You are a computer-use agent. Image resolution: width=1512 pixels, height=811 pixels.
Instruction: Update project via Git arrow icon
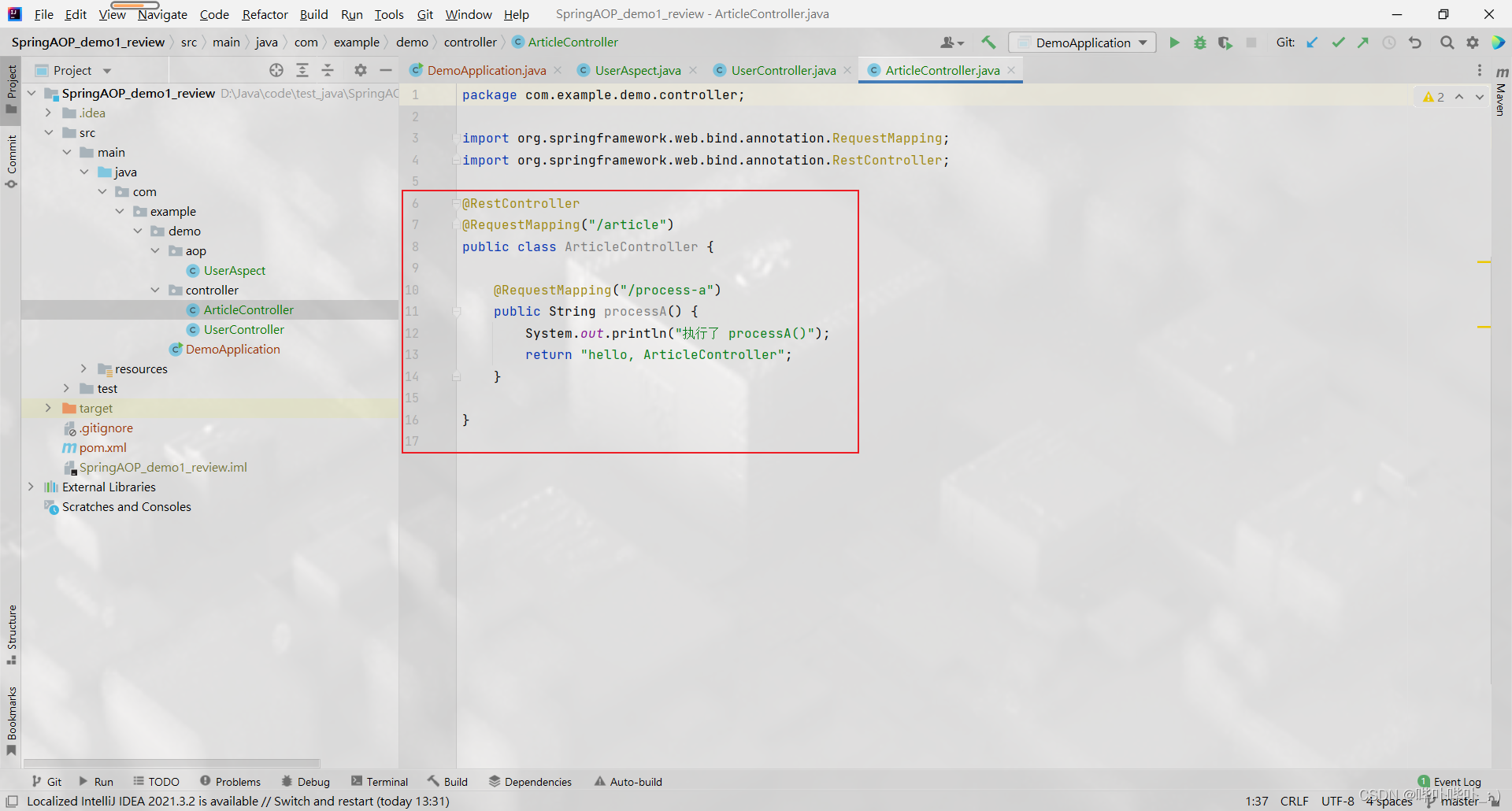(1313, 43)
